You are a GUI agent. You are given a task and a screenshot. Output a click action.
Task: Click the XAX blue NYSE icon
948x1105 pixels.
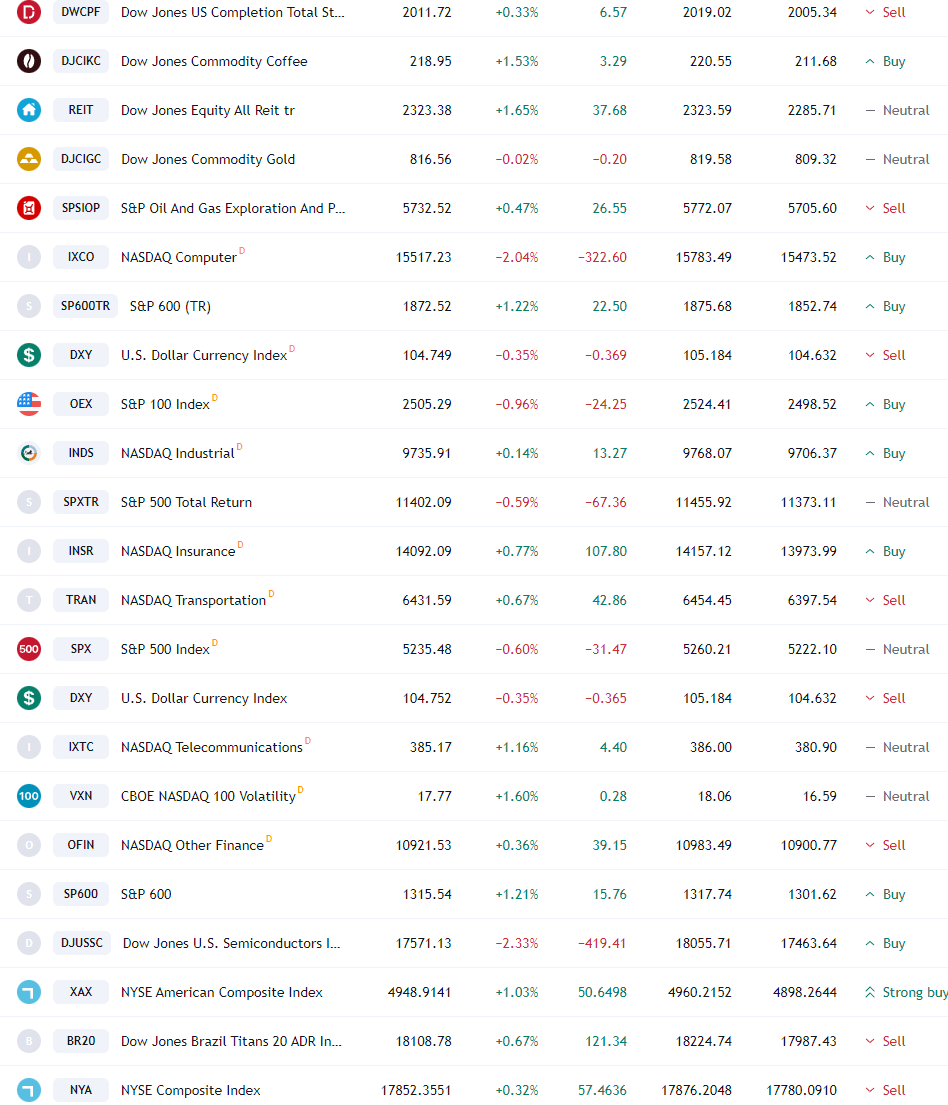tap(29, 992)
